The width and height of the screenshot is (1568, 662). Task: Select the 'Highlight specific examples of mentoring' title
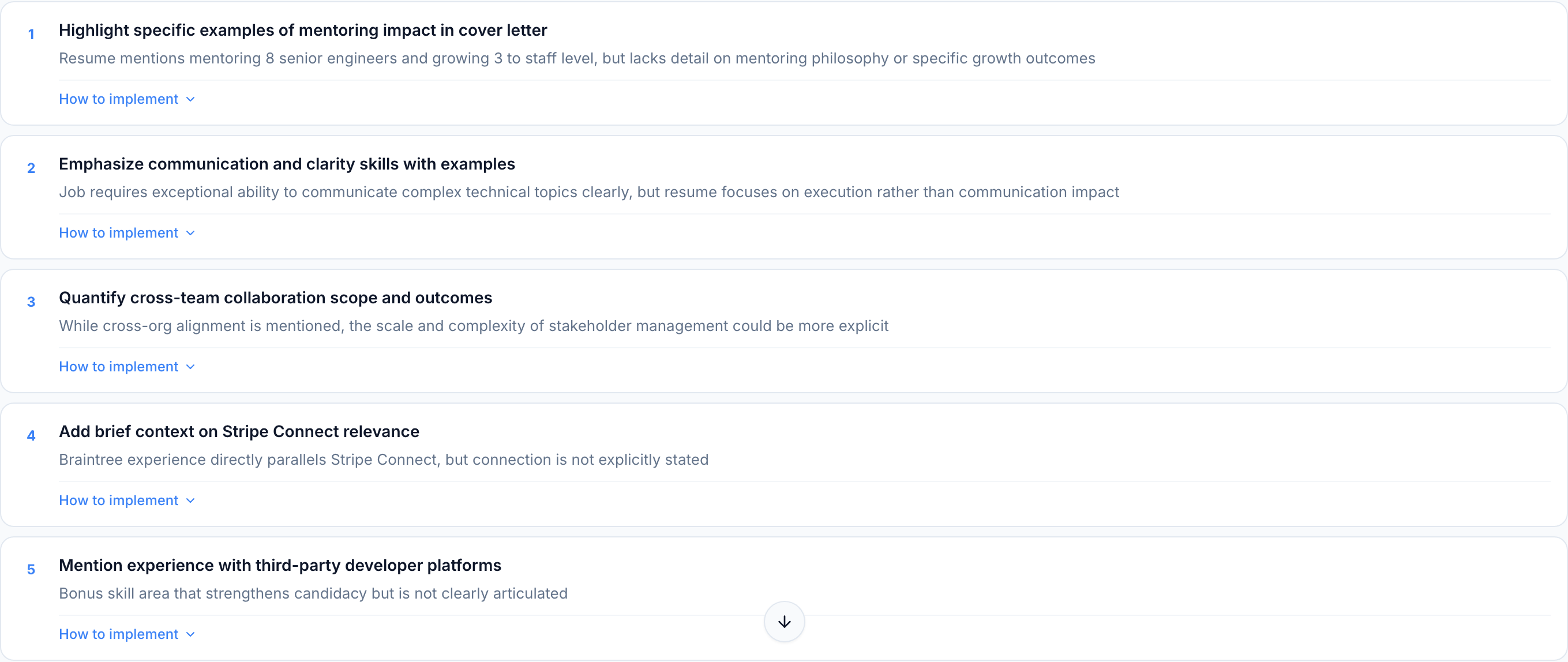(302, 31)
